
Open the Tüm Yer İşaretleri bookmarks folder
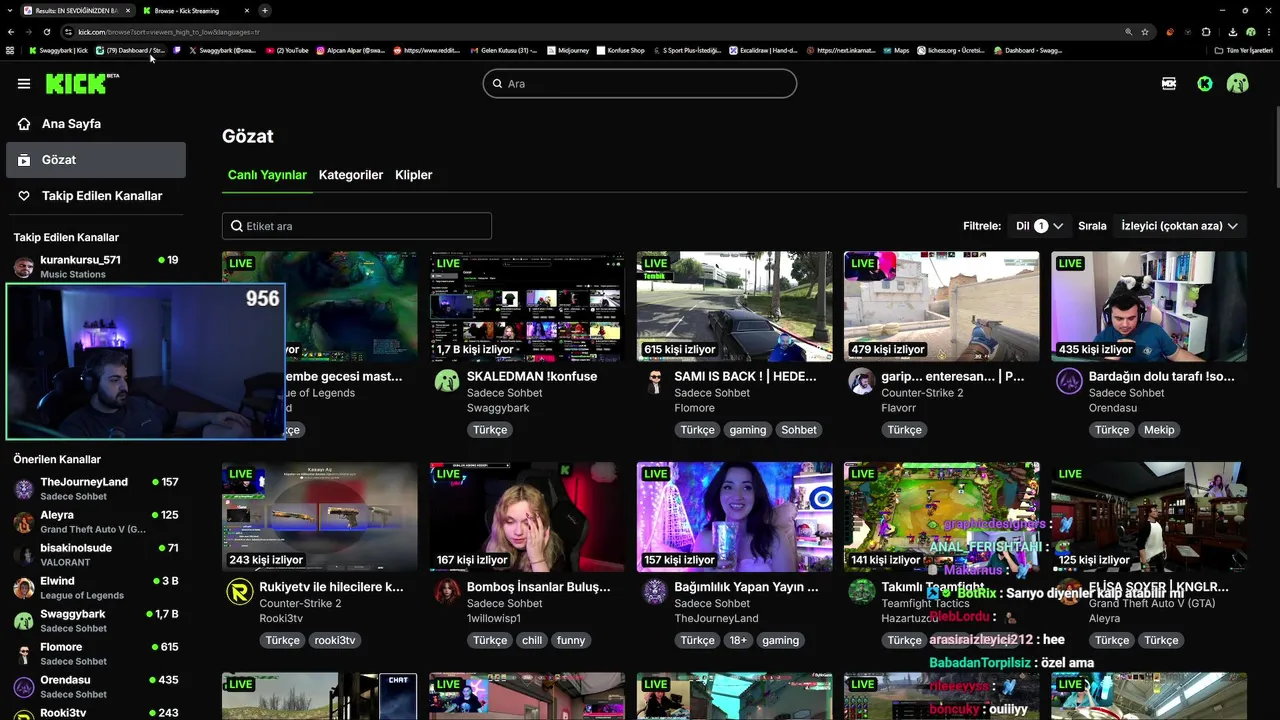click(x=1243, y=50)
